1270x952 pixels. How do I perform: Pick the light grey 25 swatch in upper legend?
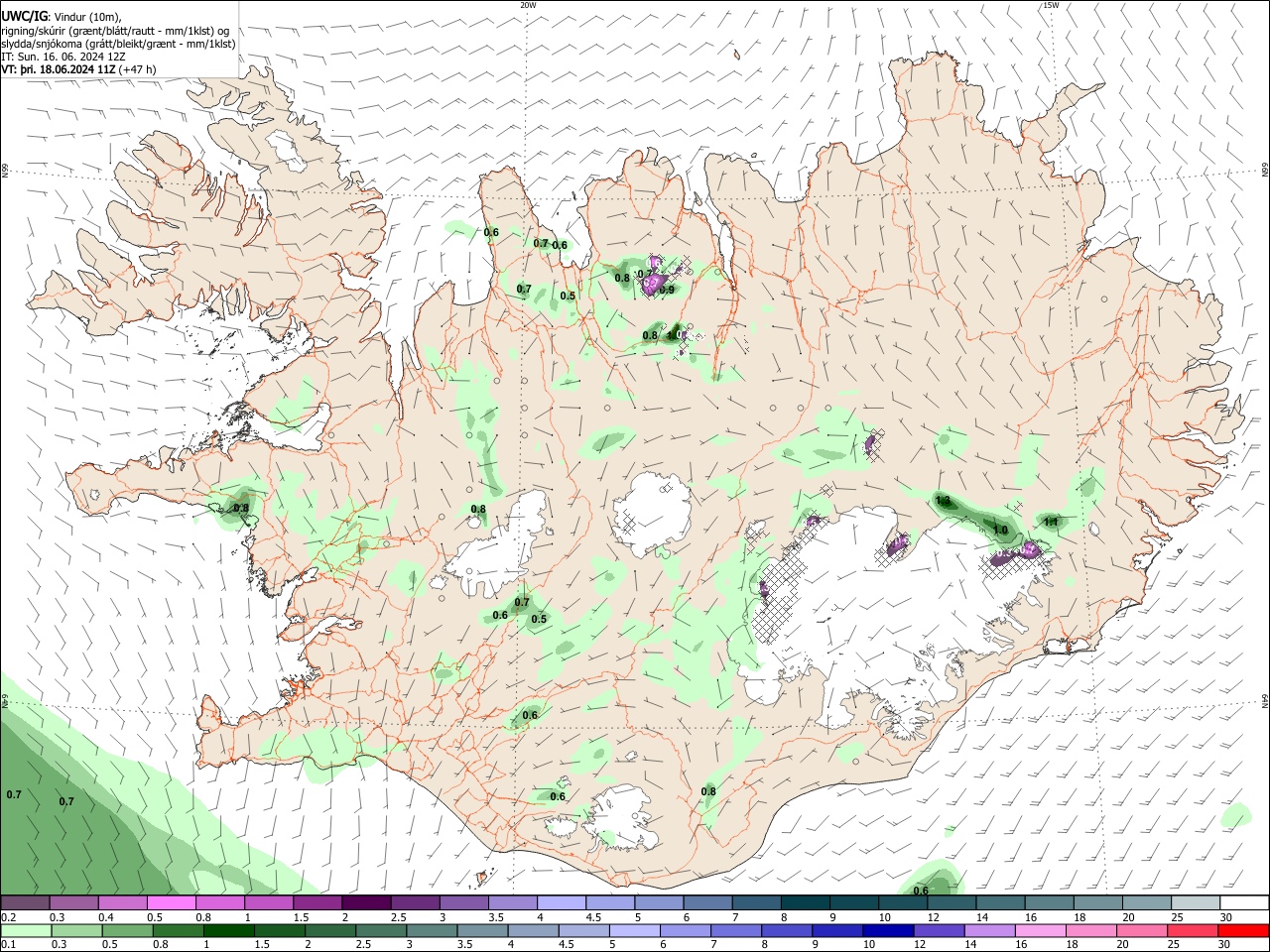(1196, 903)
